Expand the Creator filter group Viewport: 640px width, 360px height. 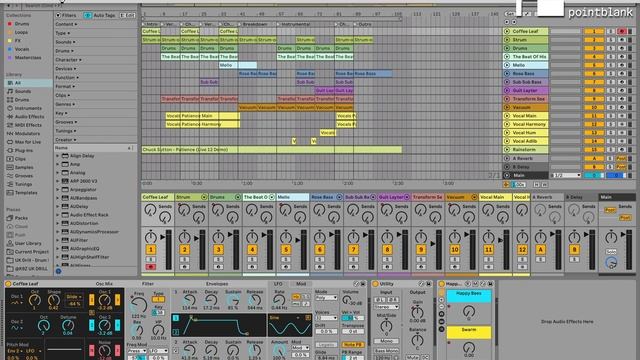[x=66, y=140]
